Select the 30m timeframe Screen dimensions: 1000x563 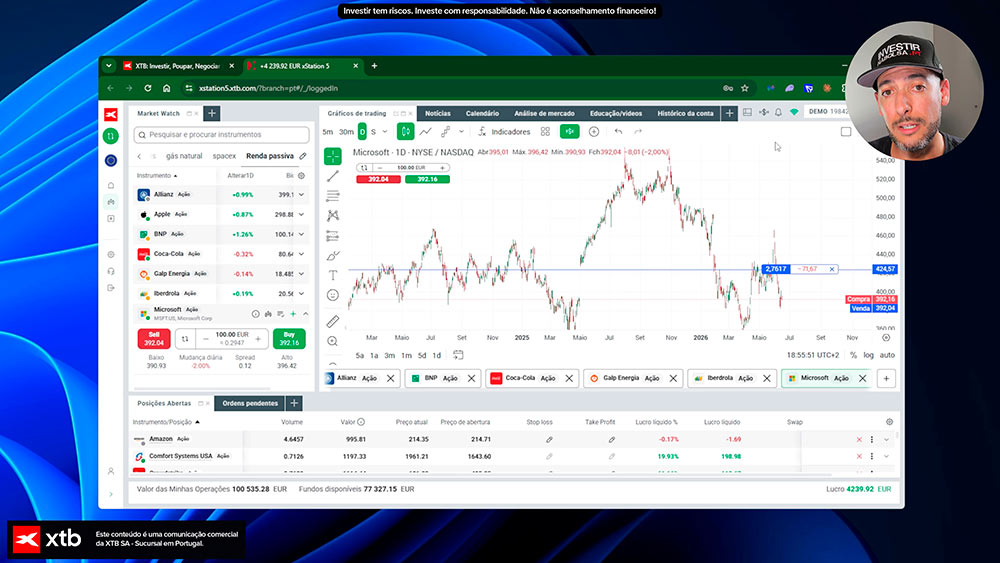tap(346, 131)
